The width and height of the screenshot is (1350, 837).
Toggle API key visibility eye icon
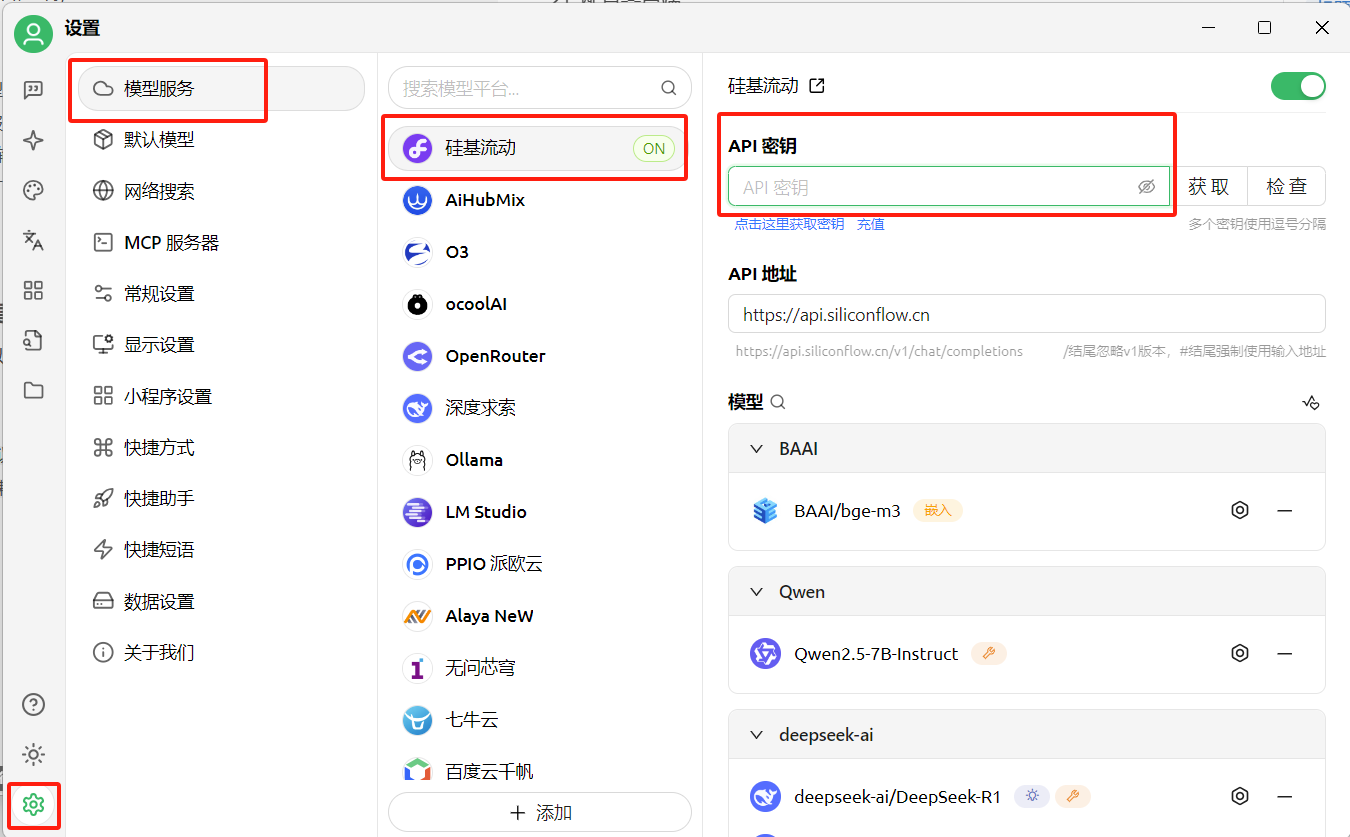[x=1146, y=187]
